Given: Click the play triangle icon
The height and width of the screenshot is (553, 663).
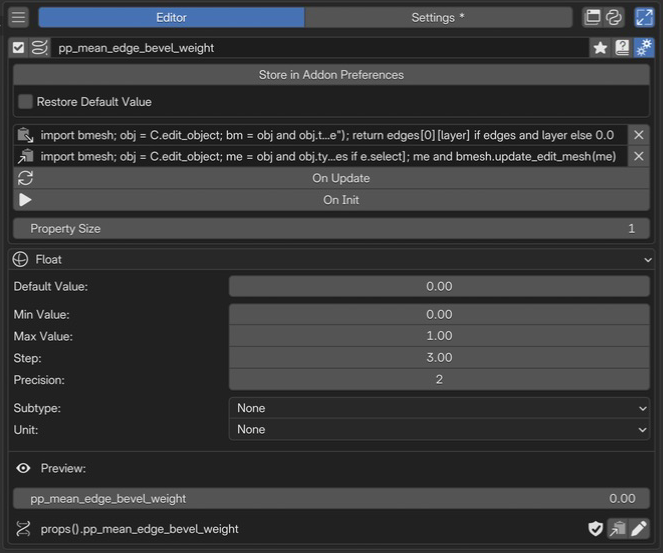Looking at the screenshot, I should point(25,200).
